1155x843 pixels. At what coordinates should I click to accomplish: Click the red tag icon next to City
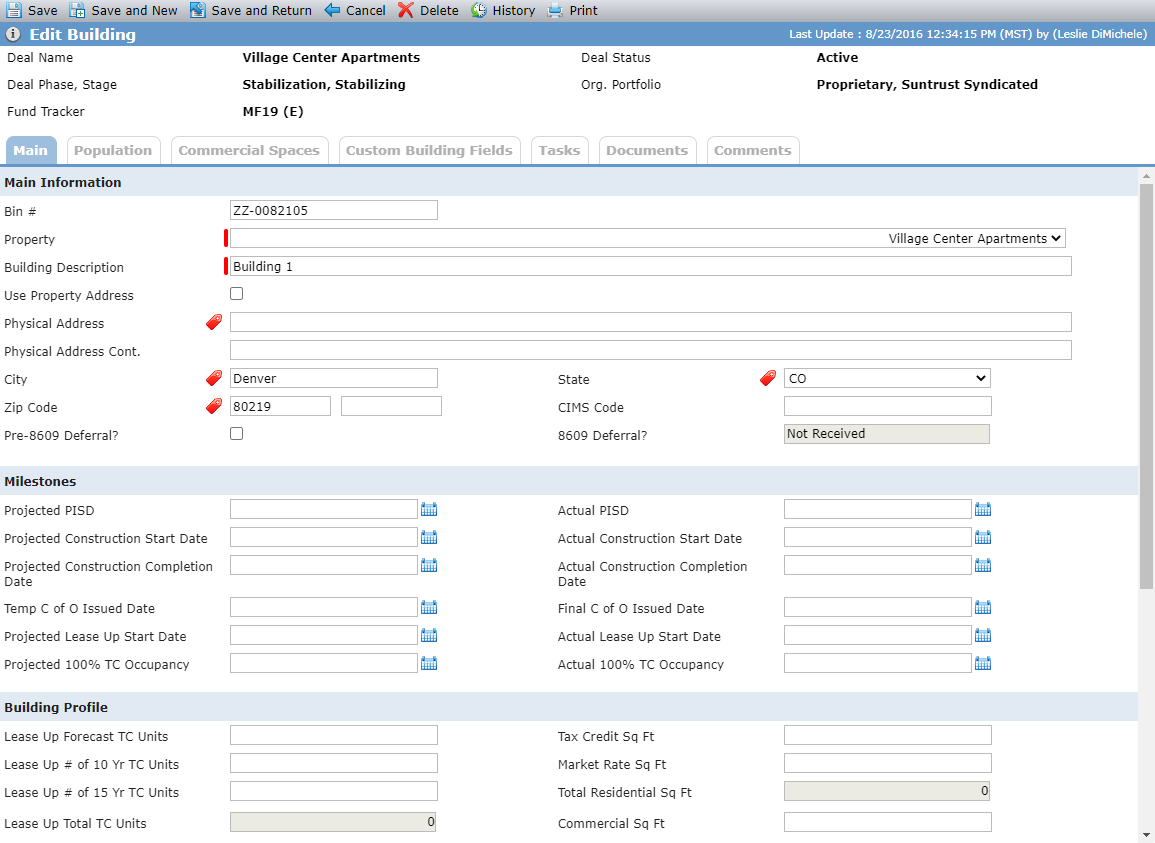[214, 378]
